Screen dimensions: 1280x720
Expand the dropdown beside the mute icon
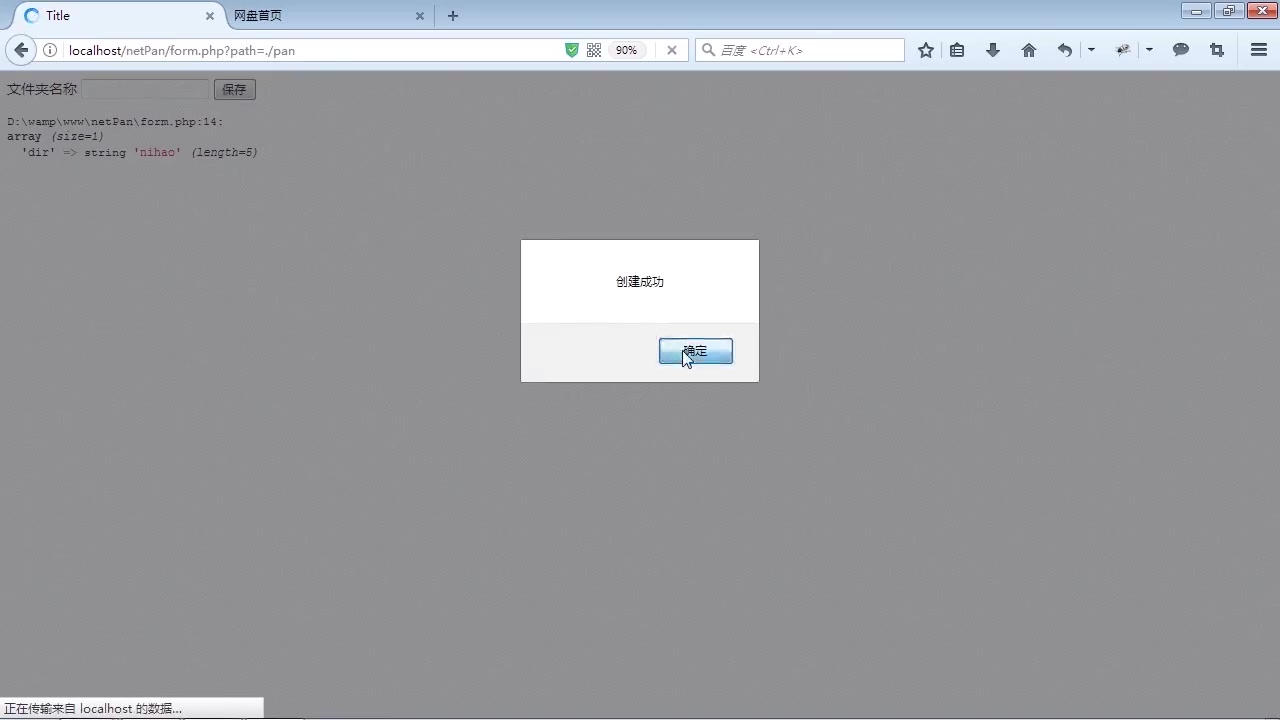point(1149,50)
